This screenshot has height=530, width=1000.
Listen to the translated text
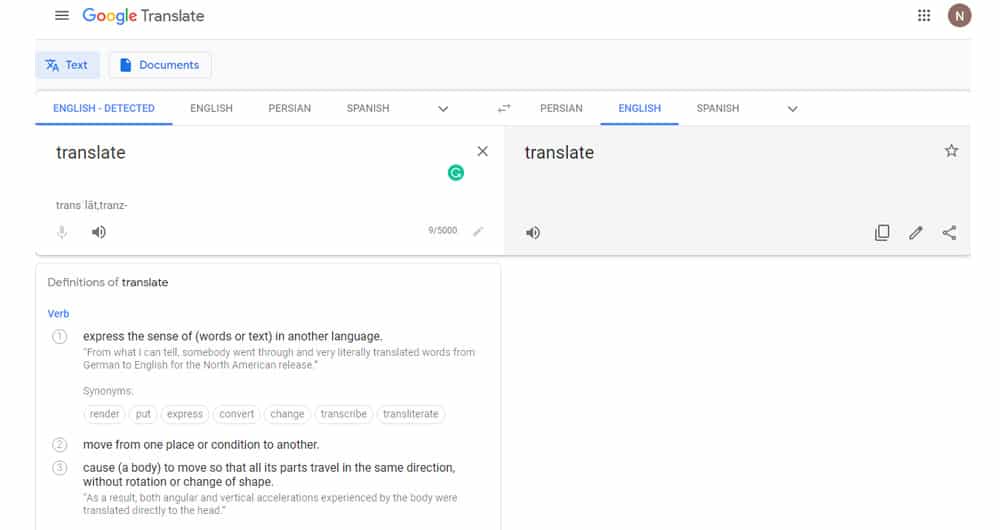[x=533, y=233]
